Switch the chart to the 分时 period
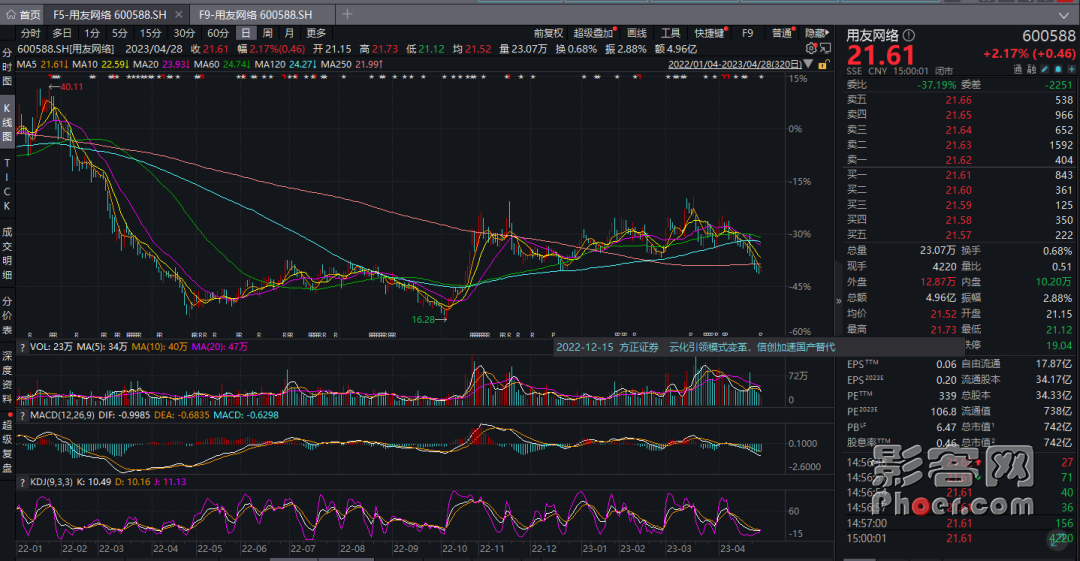Image resolution: width=1080 pixels, height=561 pixels. click(x=30, y=33)
